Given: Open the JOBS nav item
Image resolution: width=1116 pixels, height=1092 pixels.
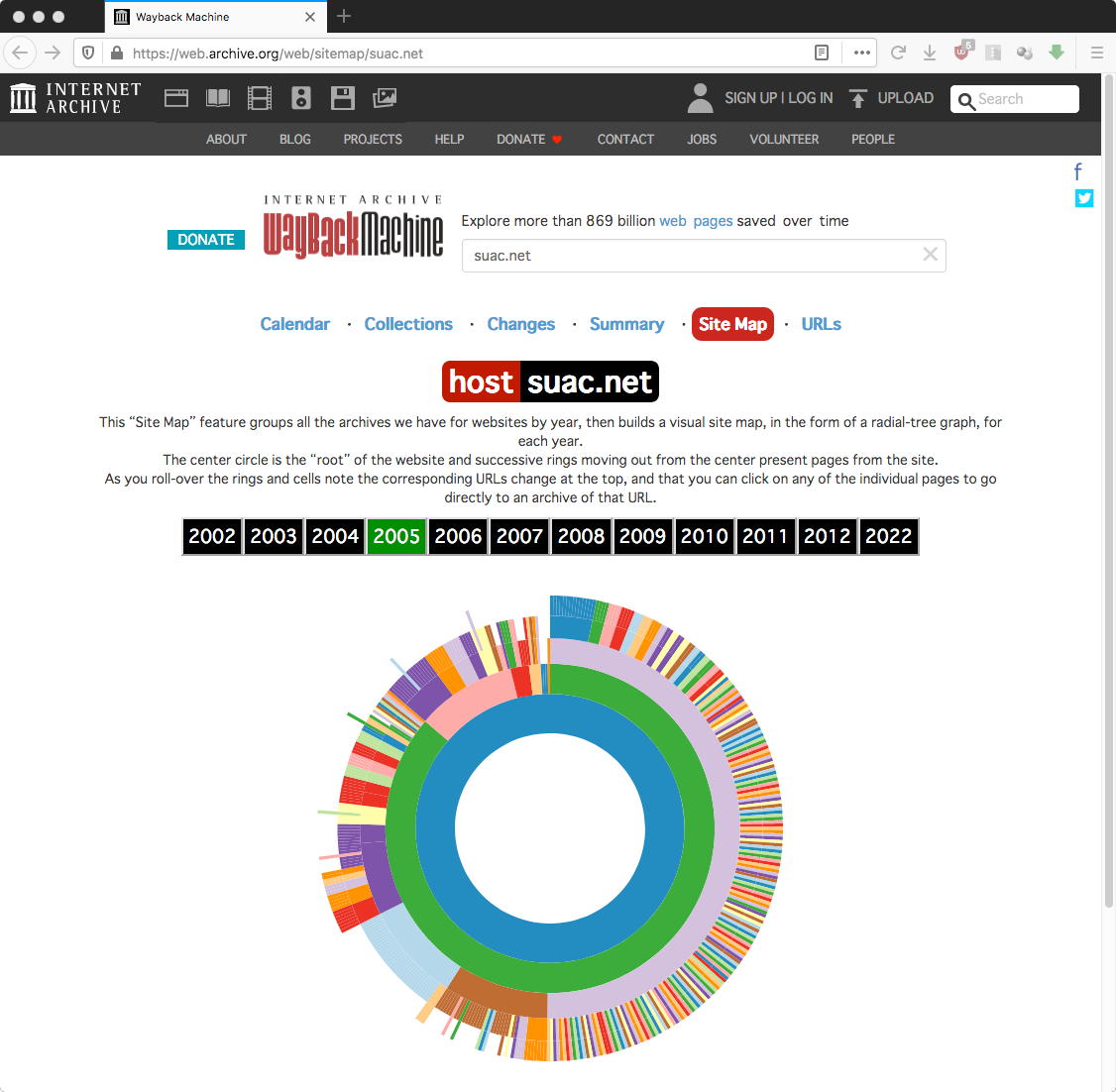Looking at the screenshot, I should 702,140.
